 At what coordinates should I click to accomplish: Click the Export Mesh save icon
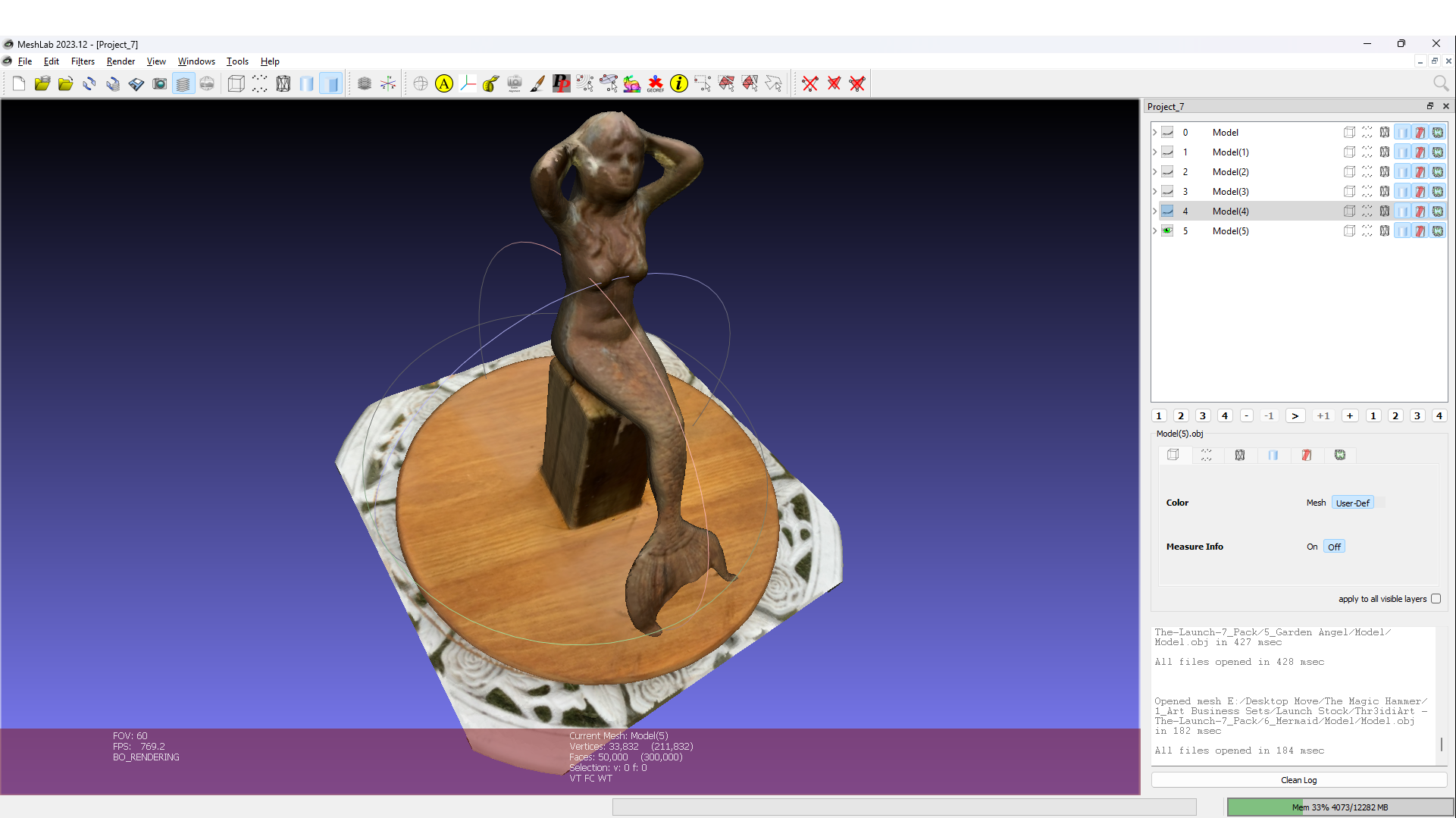pos(136,83)
